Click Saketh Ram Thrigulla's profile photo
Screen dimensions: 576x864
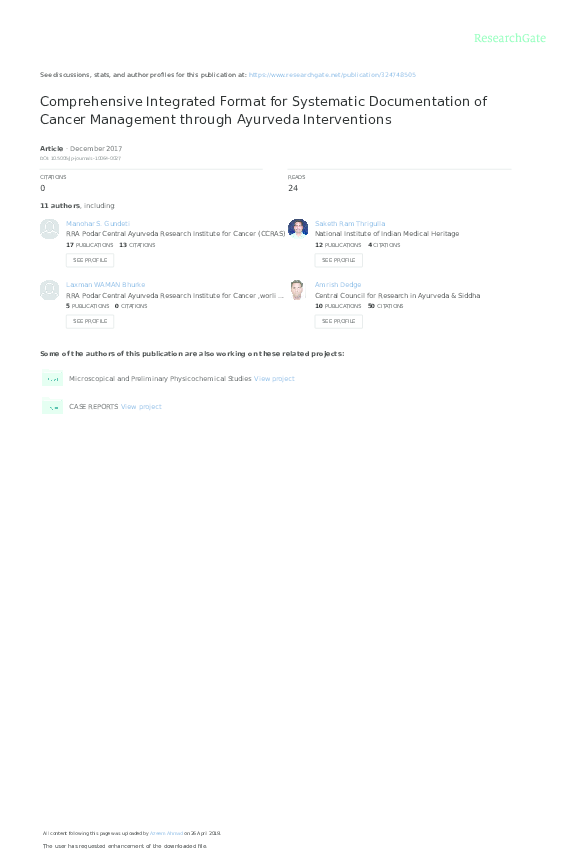pos(298,228)
